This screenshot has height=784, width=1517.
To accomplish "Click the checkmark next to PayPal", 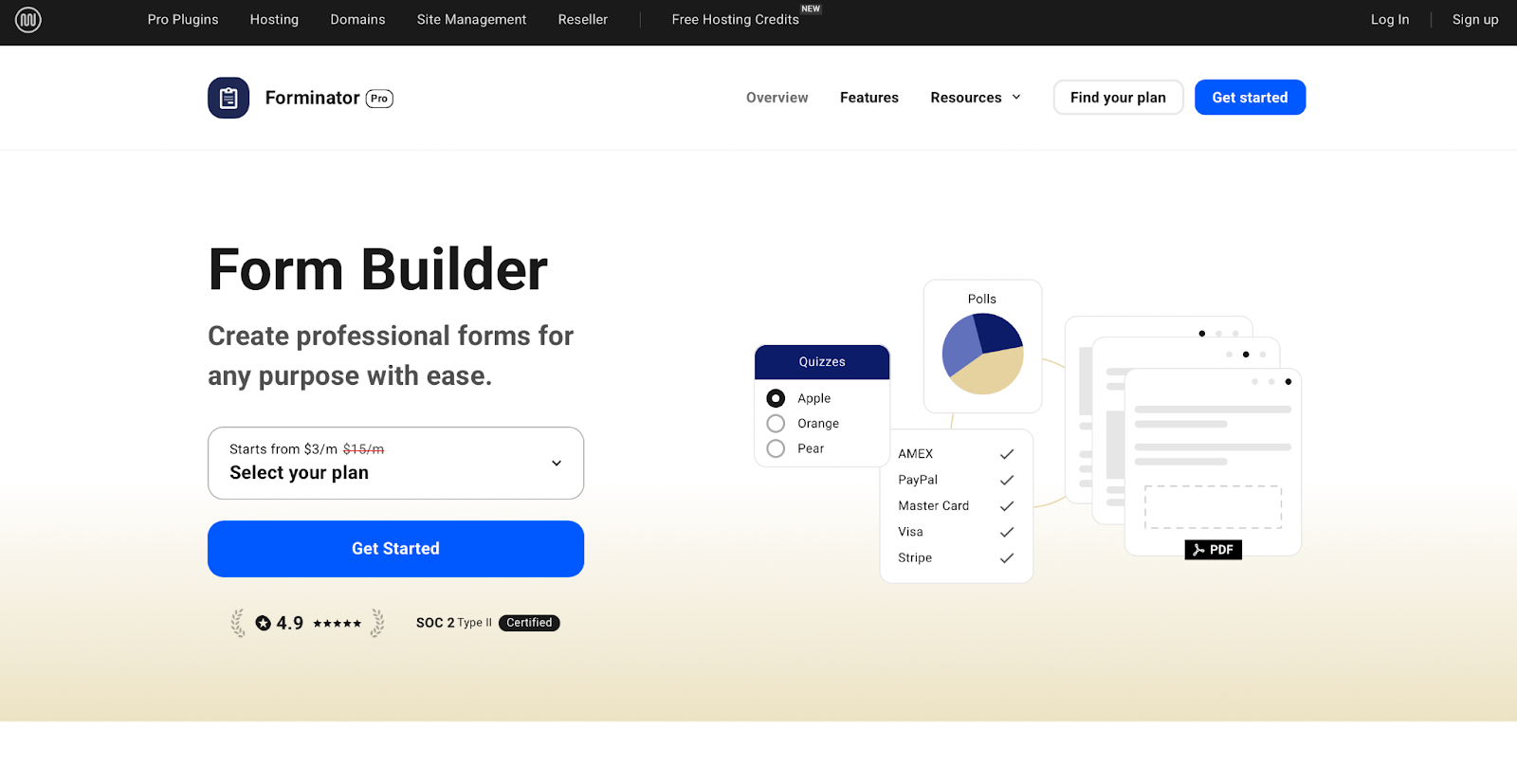I will (1007, 481).
